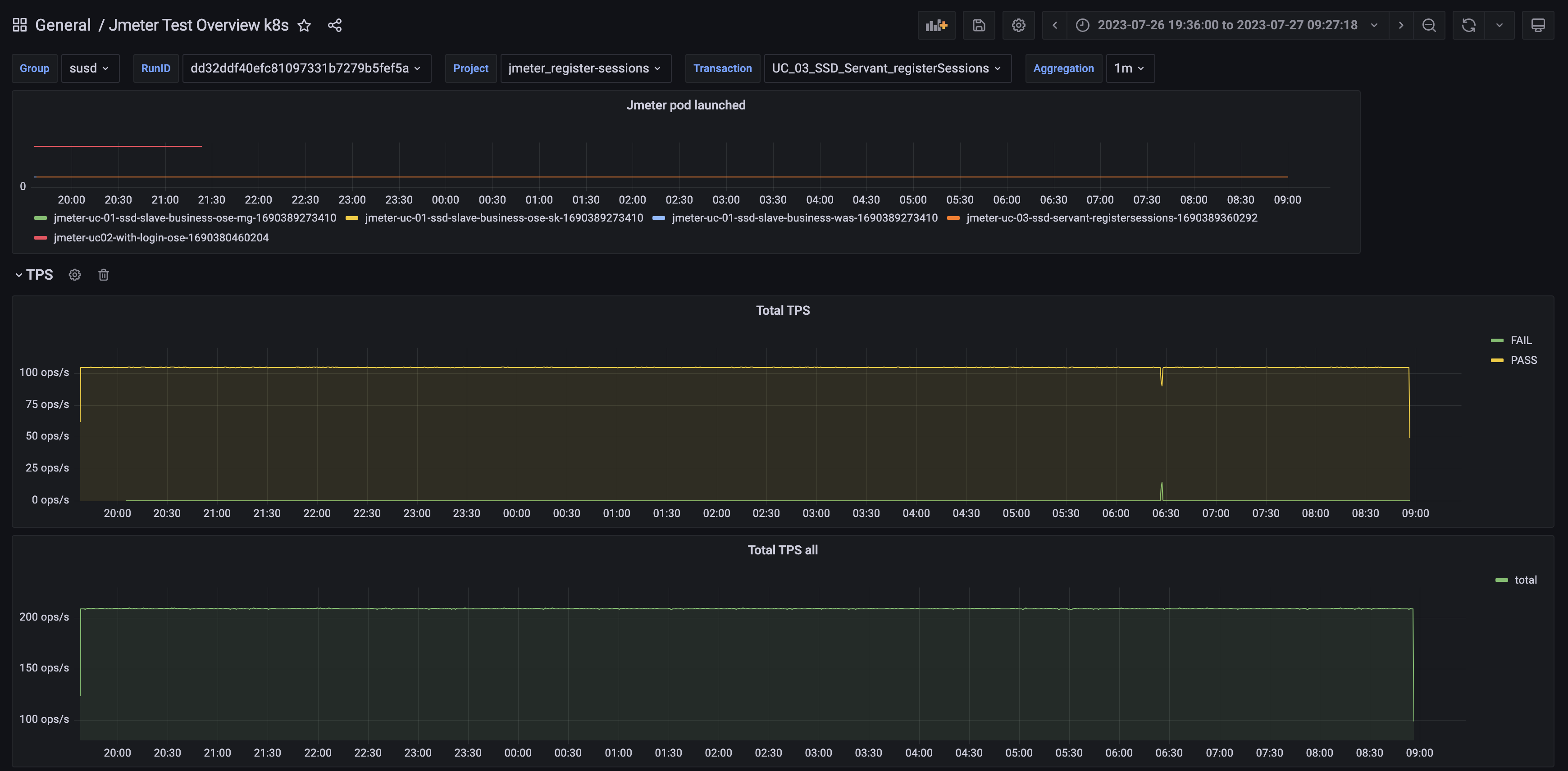This screenshot has height=771, width=1568.
Task: Open the time range picker
Action: coord(1227,25)
